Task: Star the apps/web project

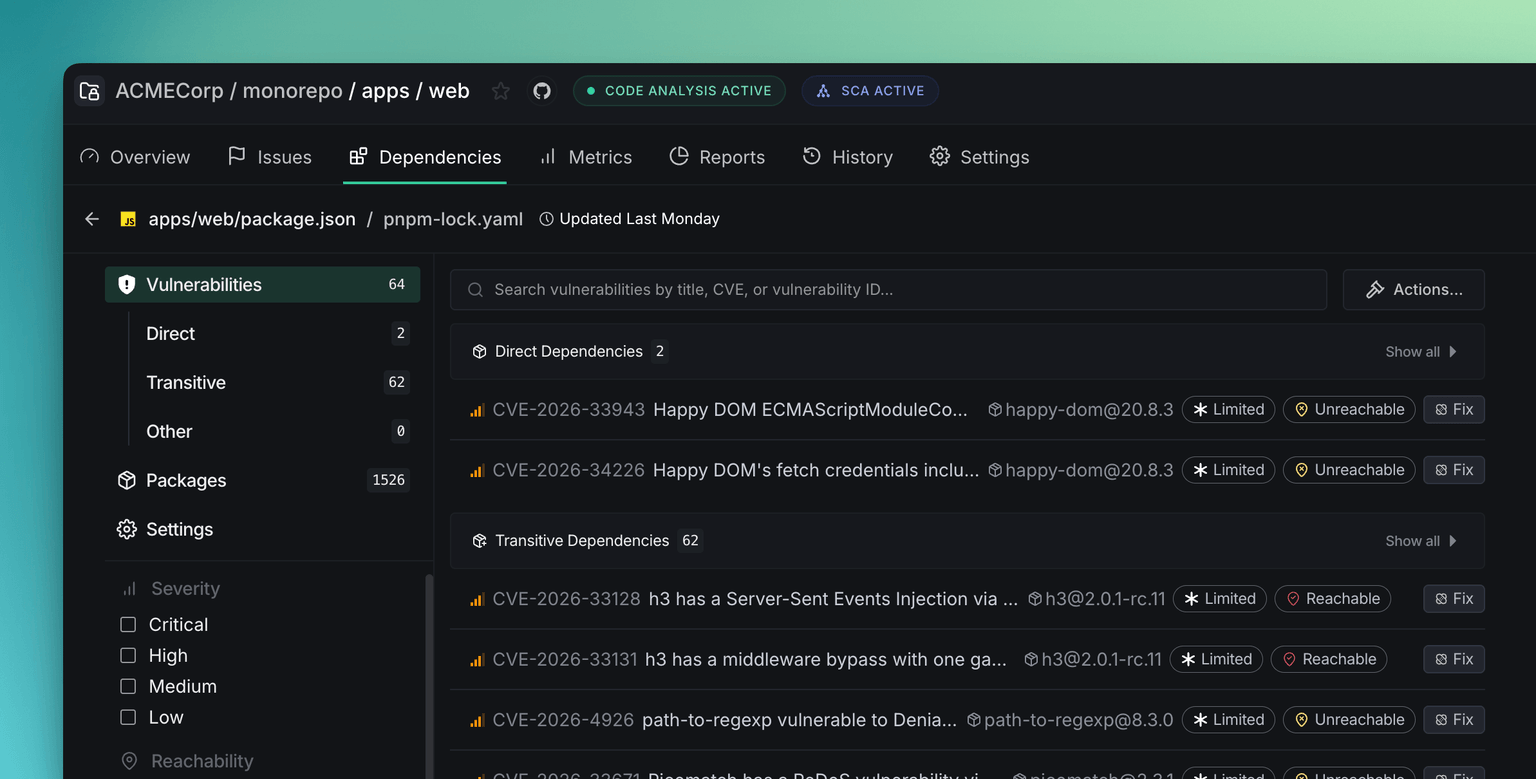Action: pyautogui.click(x=501, y=91)
